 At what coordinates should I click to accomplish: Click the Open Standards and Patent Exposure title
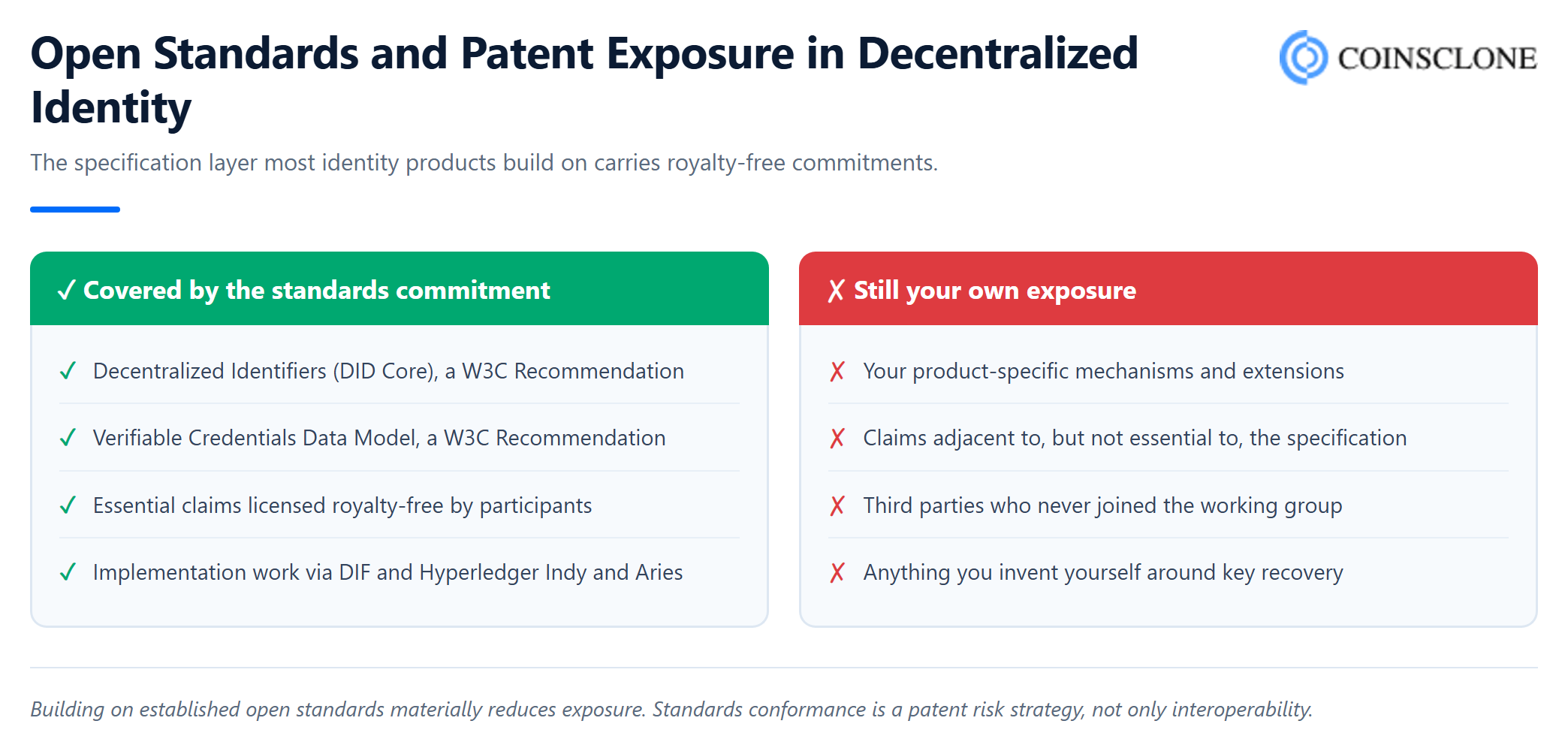(584, 80)
